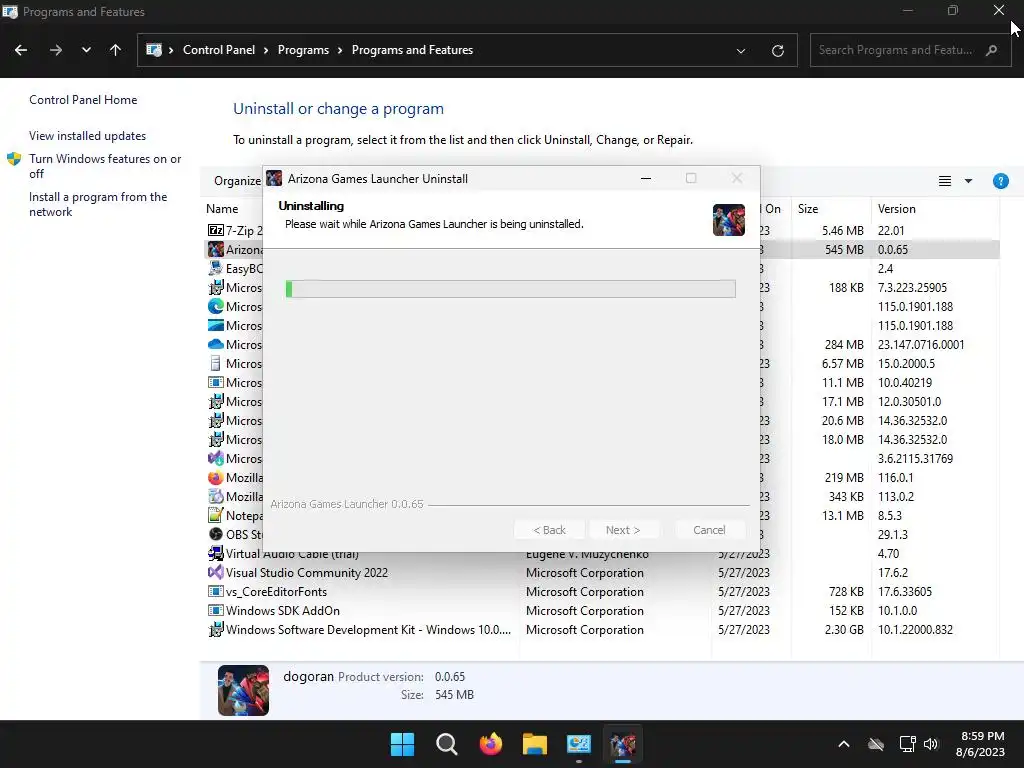
Task: Switch to Control Panel taskbar icon
Action: coord(579,744)
